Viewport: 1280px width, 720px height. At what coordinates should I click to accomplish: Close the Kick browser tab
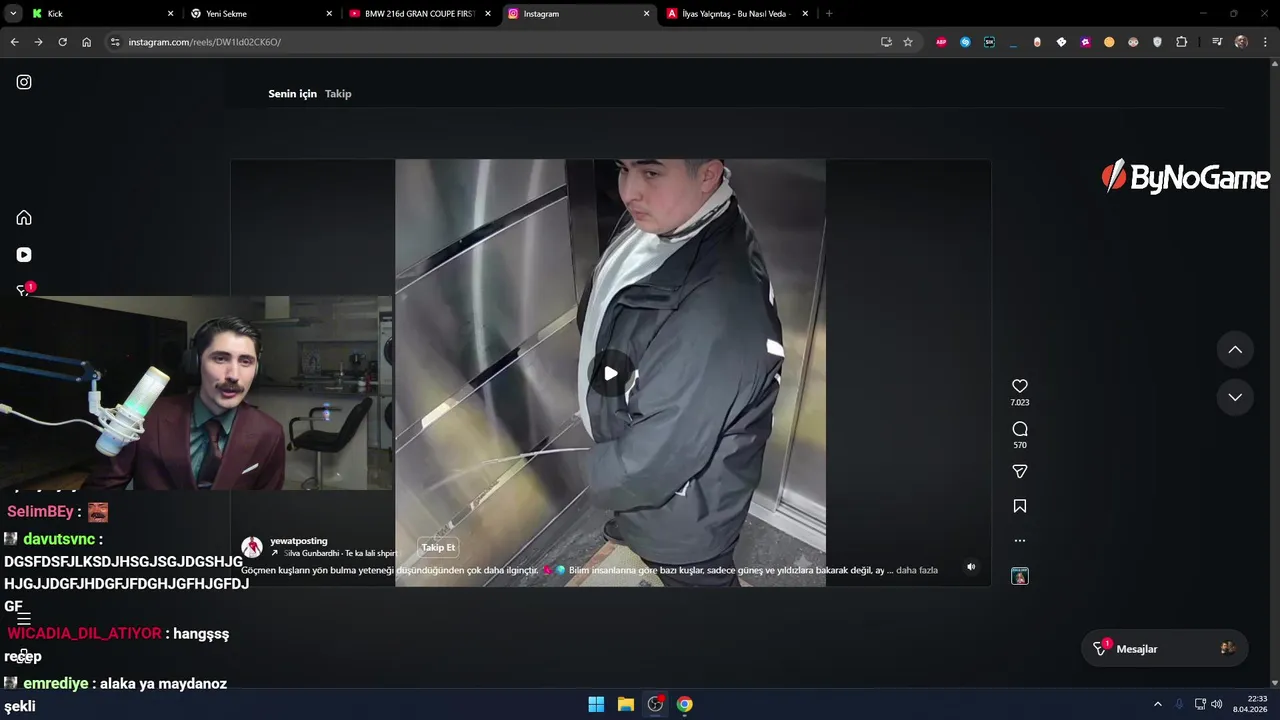click(x=170, y=14)
